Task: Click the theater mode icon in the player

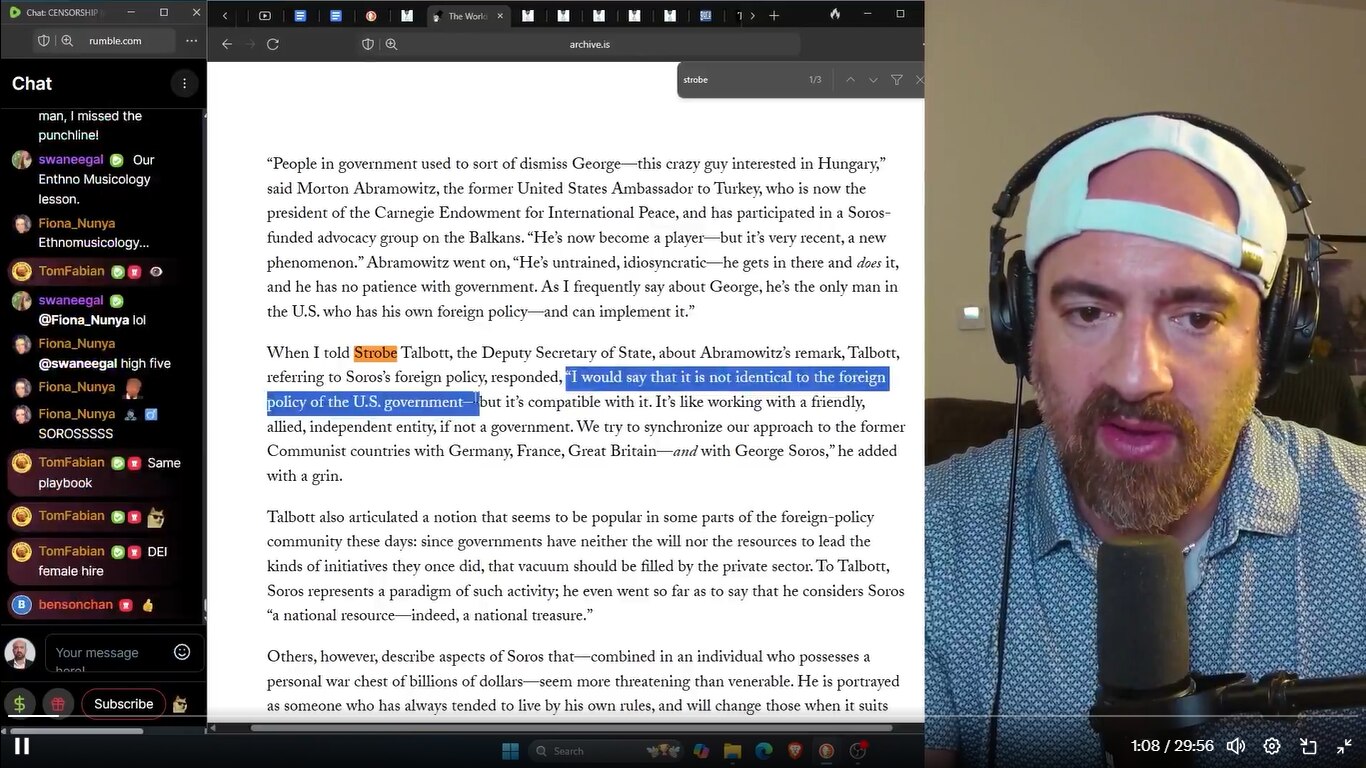Action: click(1308, 745)
